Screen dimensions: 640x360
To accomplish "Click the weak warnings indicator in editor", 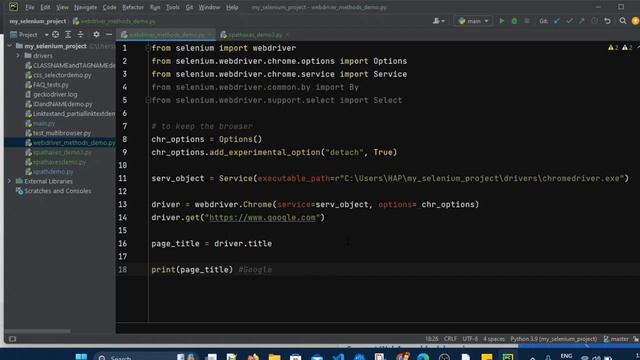I will (627, 48).
